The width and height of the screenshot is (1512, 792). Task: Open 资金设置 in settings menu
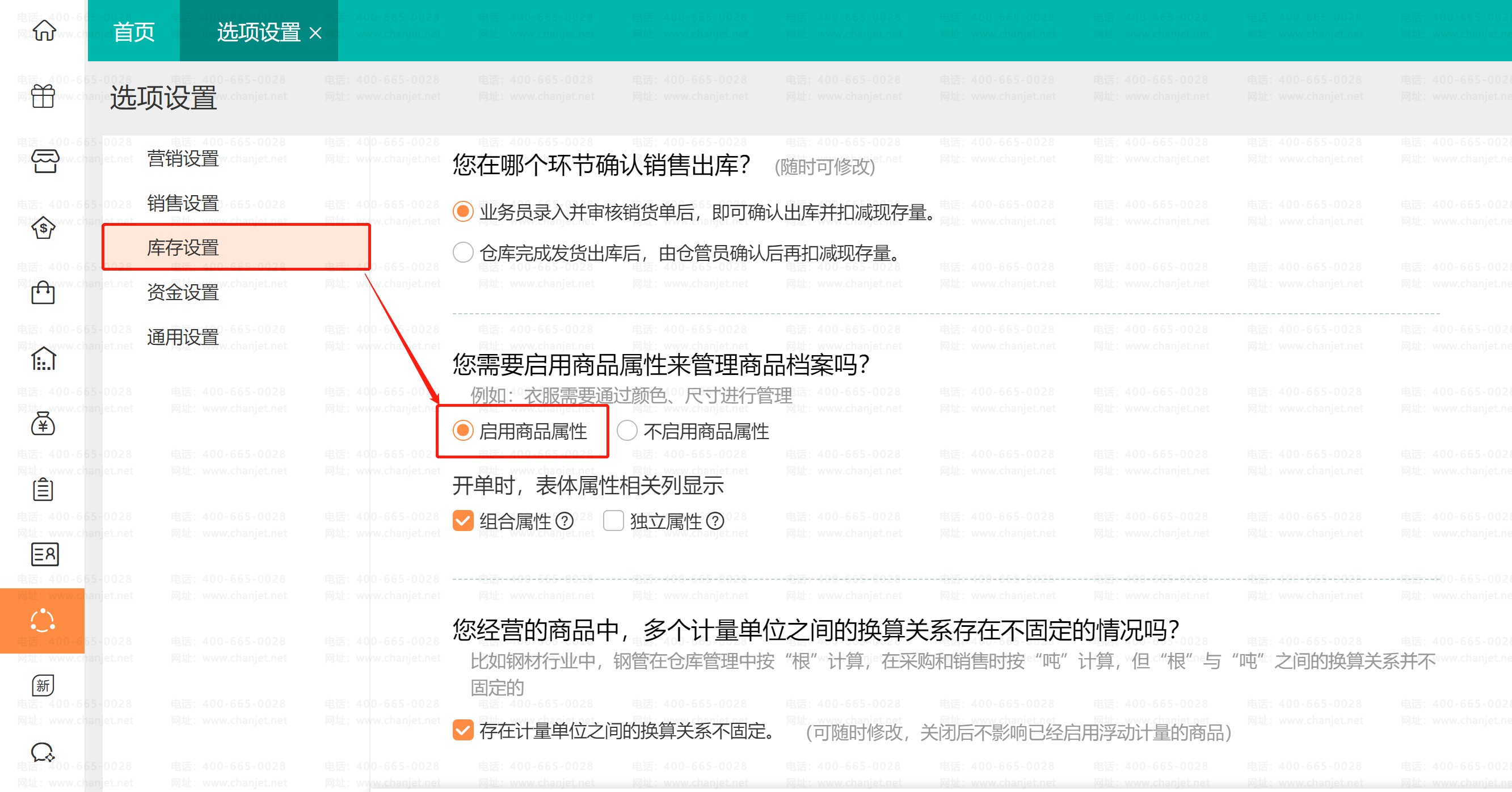[x=183, y=292]
